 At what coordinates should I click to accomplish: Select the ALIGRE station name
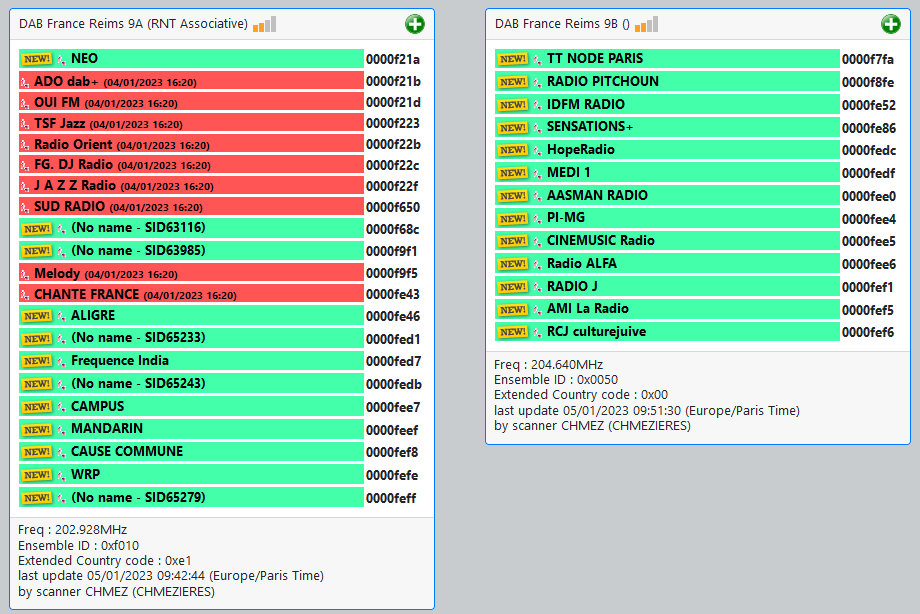tap(93, 316)
